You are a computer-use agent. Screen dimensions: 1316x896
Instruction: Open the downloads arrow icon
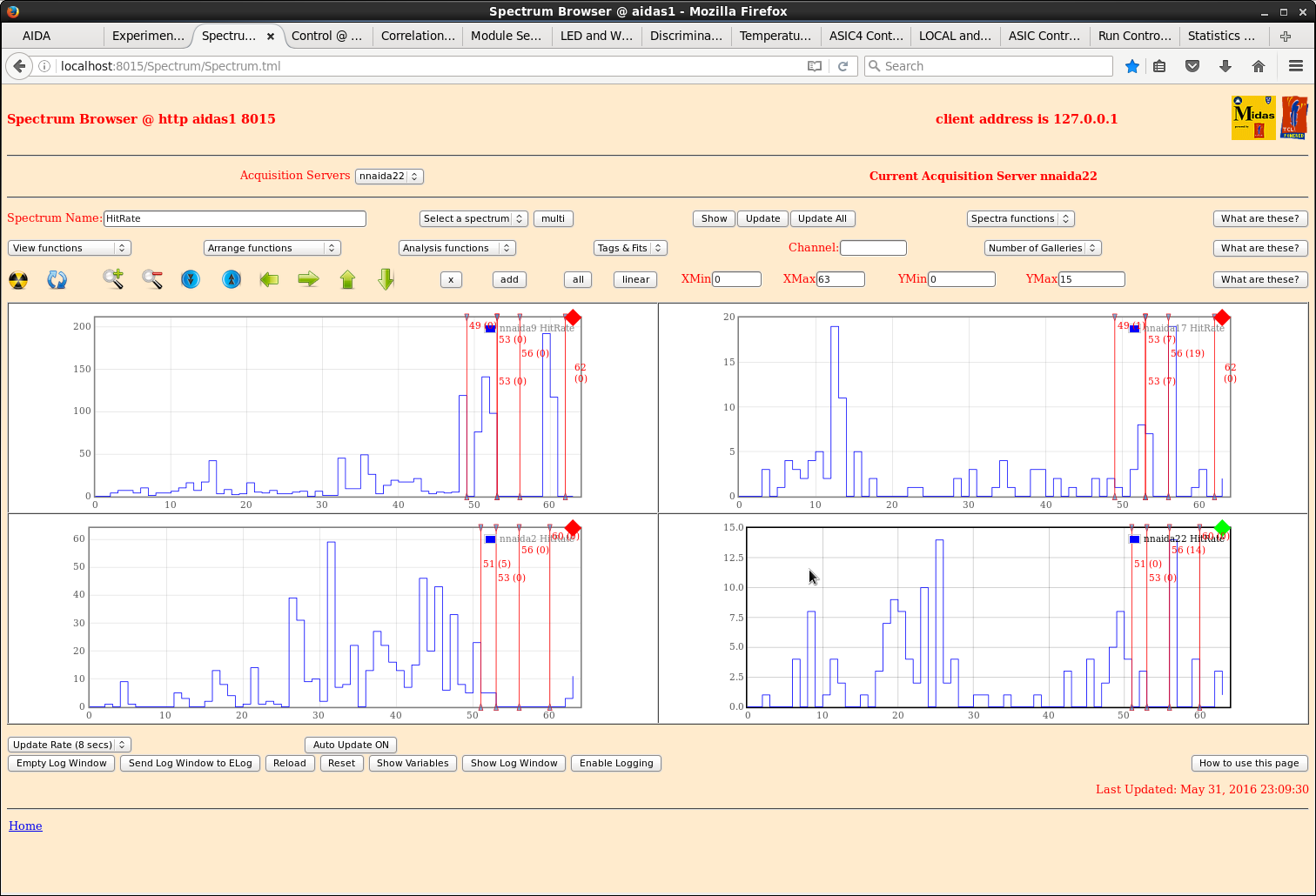click(x=1225, y=66)
